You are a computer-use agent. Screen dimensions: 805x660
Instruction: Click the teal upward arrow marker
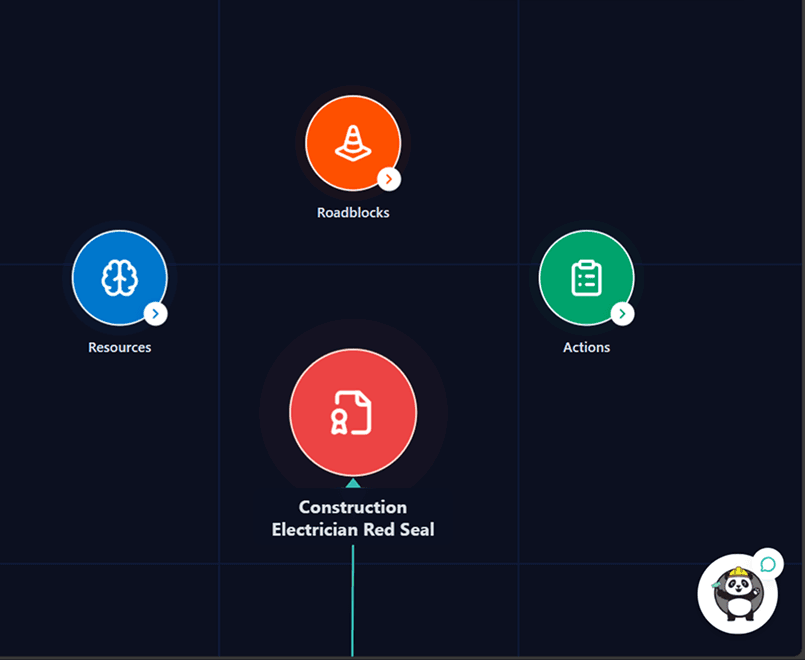352,481
